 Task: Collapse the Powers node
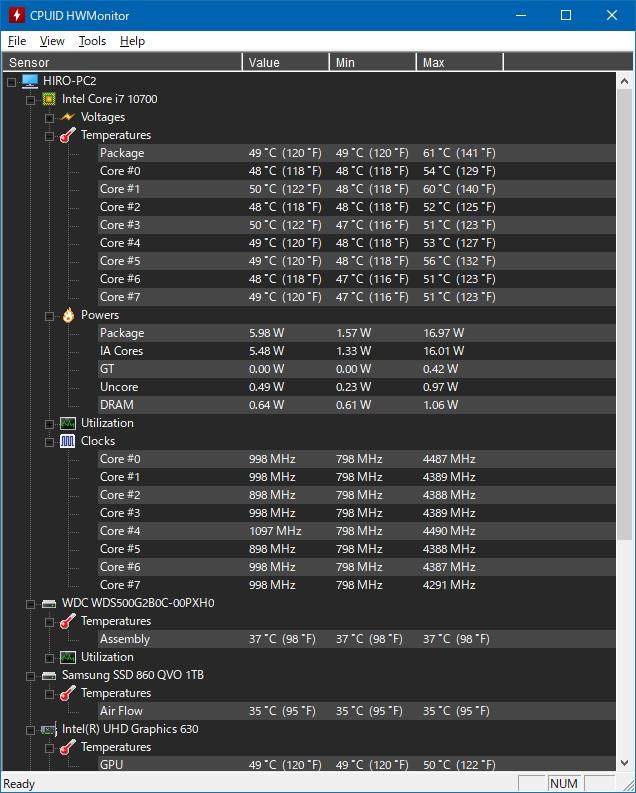point(49,317)
